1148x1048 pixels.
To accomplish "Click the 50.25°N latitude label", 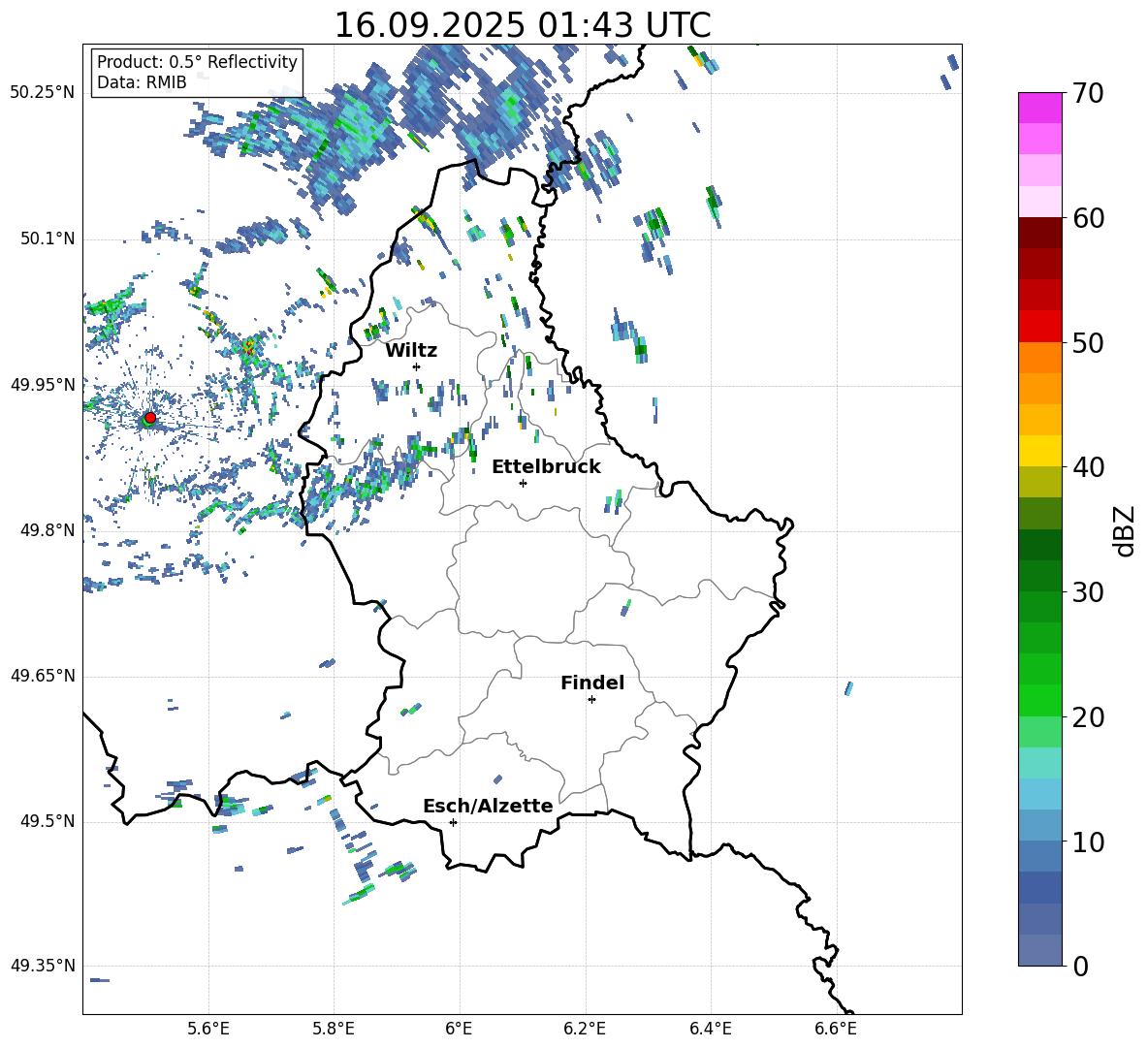I will coord(43,93).
